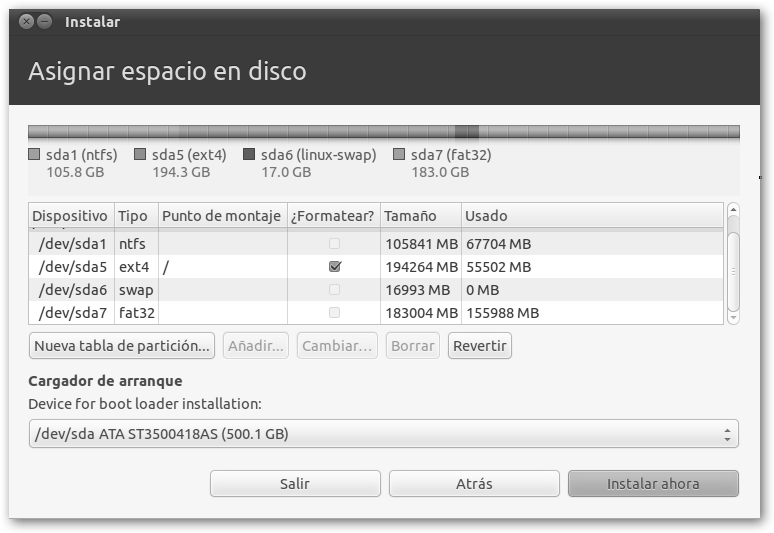This screenshot has height=533, width=774.
Task: Click the sda5 (ext4) legend color square
Action: [x=141, y=155]
